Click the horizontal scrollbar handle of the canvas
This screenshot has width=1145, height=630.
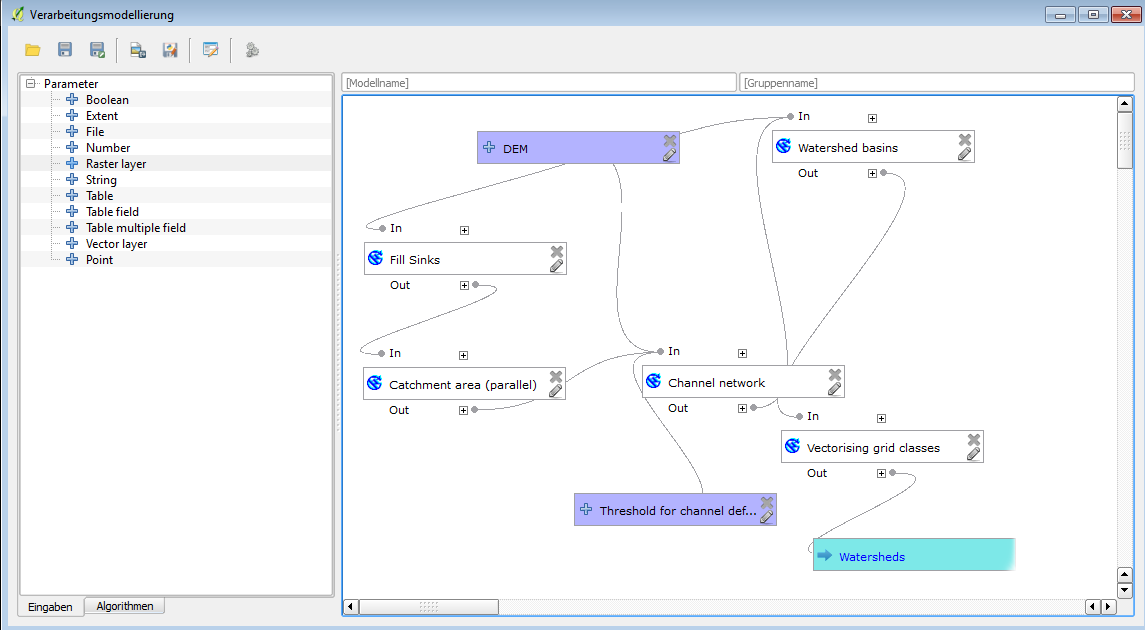pyautogui.click(x=428, y=607)
